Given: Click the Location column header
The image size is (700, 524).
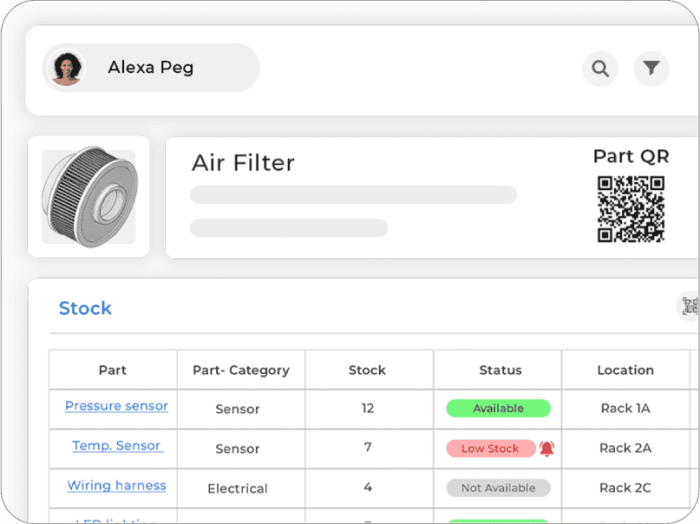Looking at the screenshot, I should tap(625, 370).
